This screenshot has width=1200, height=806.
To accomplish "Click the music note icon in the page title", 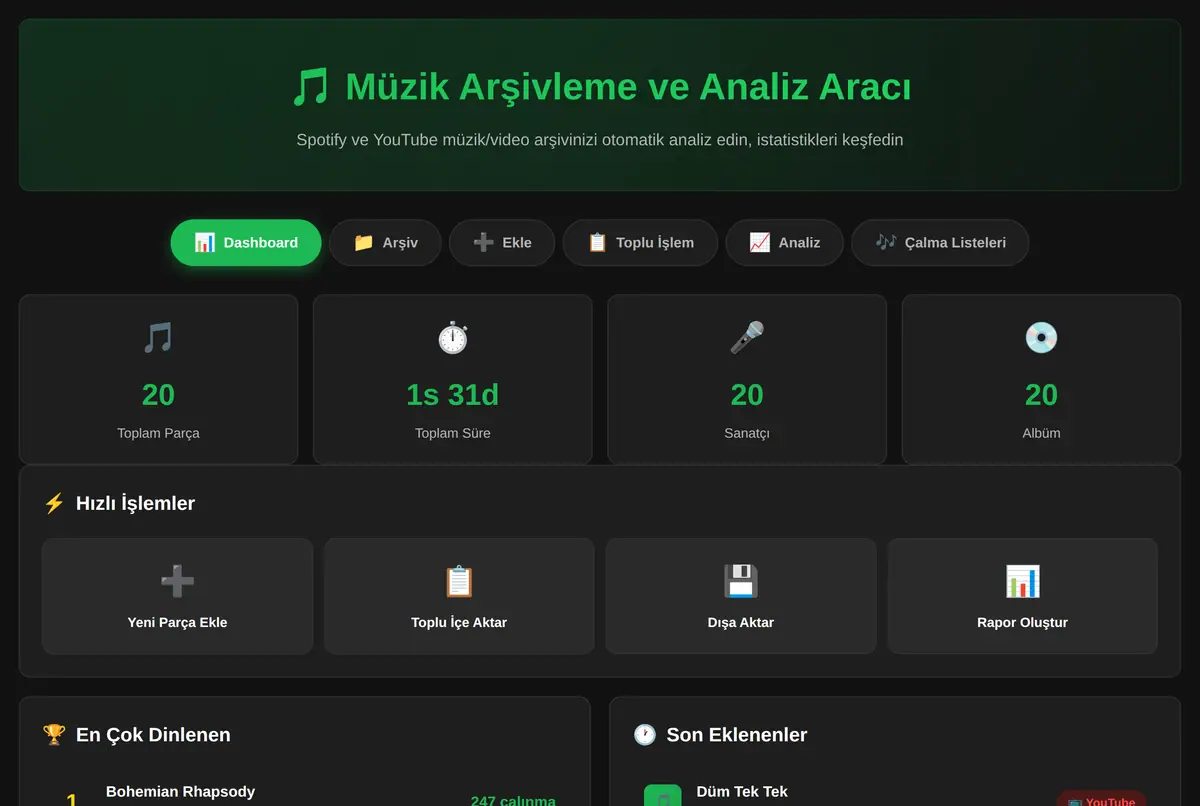I will coord(310,87).
